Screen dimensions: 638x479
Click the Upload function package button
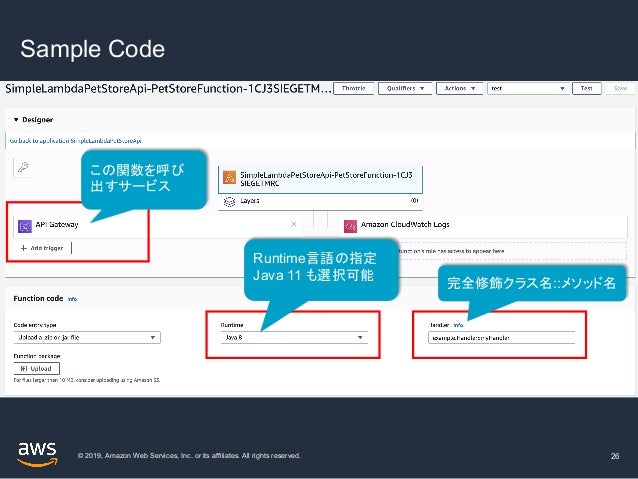(x=37, y=369)
